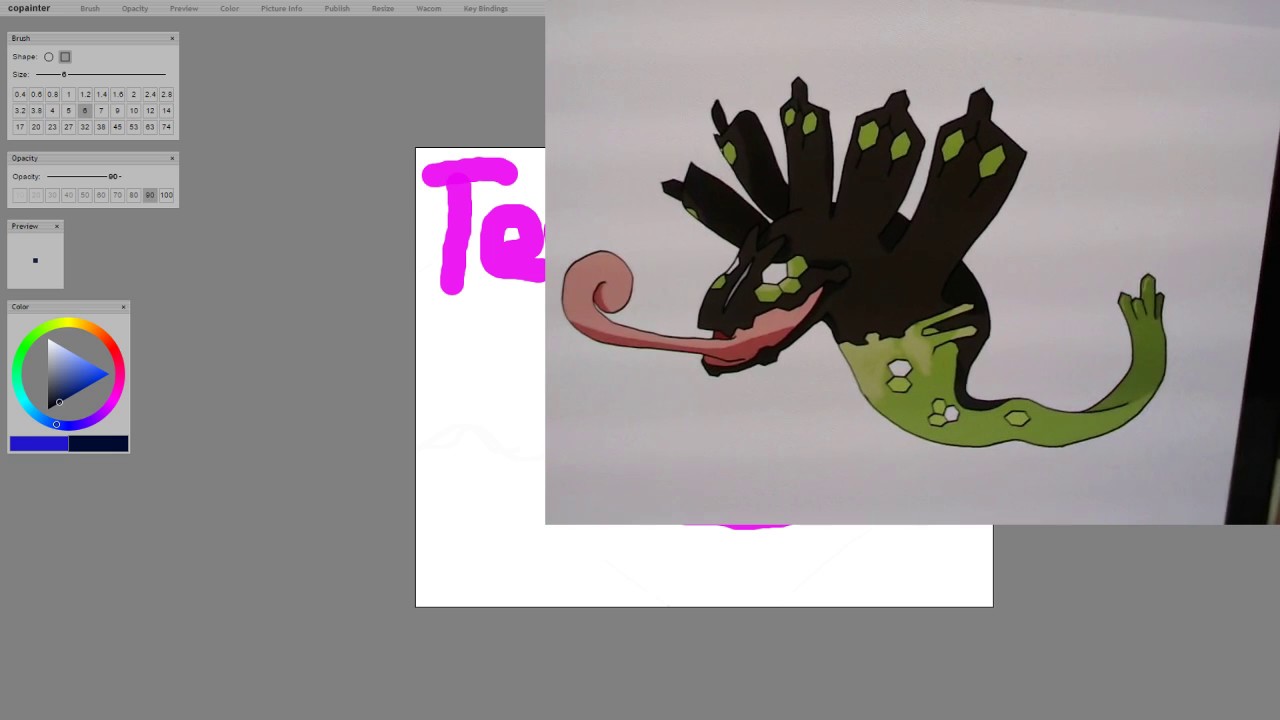Set brush size to 2
1280x720 pixels.
(x=133, y=95)
